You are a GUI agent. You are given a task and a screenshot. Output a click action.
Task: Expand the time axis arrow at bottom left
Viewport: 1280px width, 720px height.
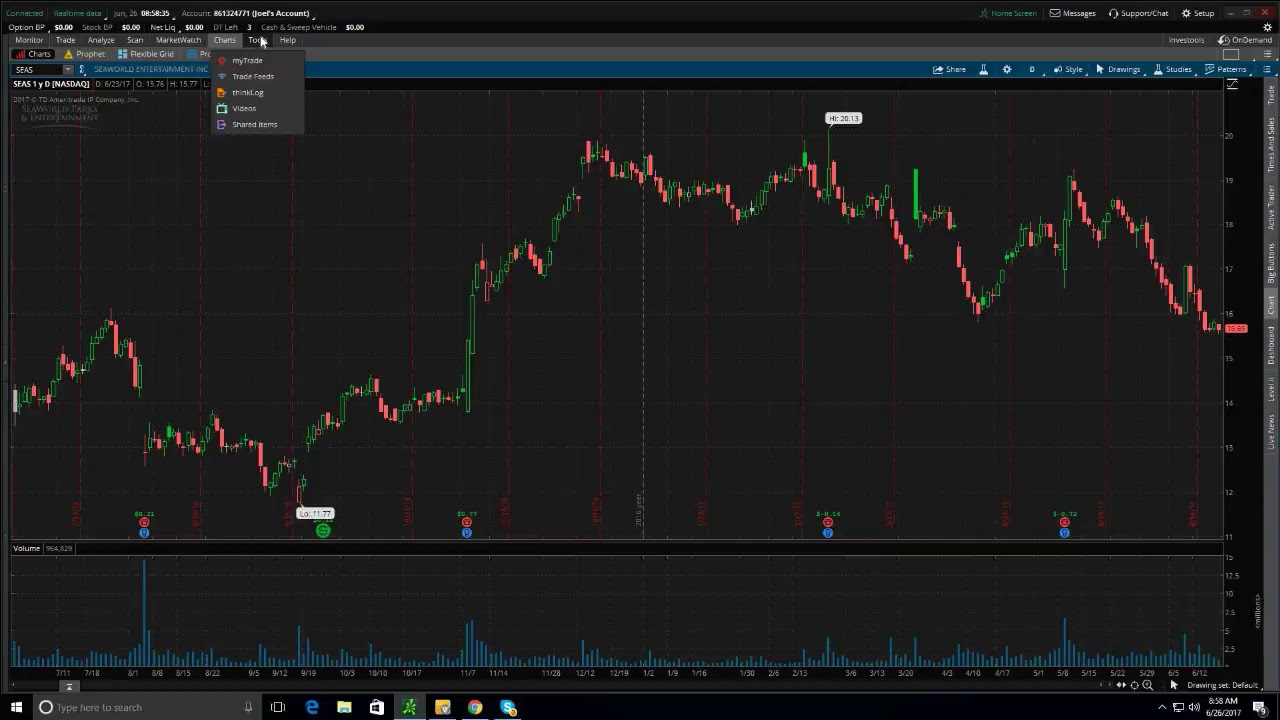[69, 686]
